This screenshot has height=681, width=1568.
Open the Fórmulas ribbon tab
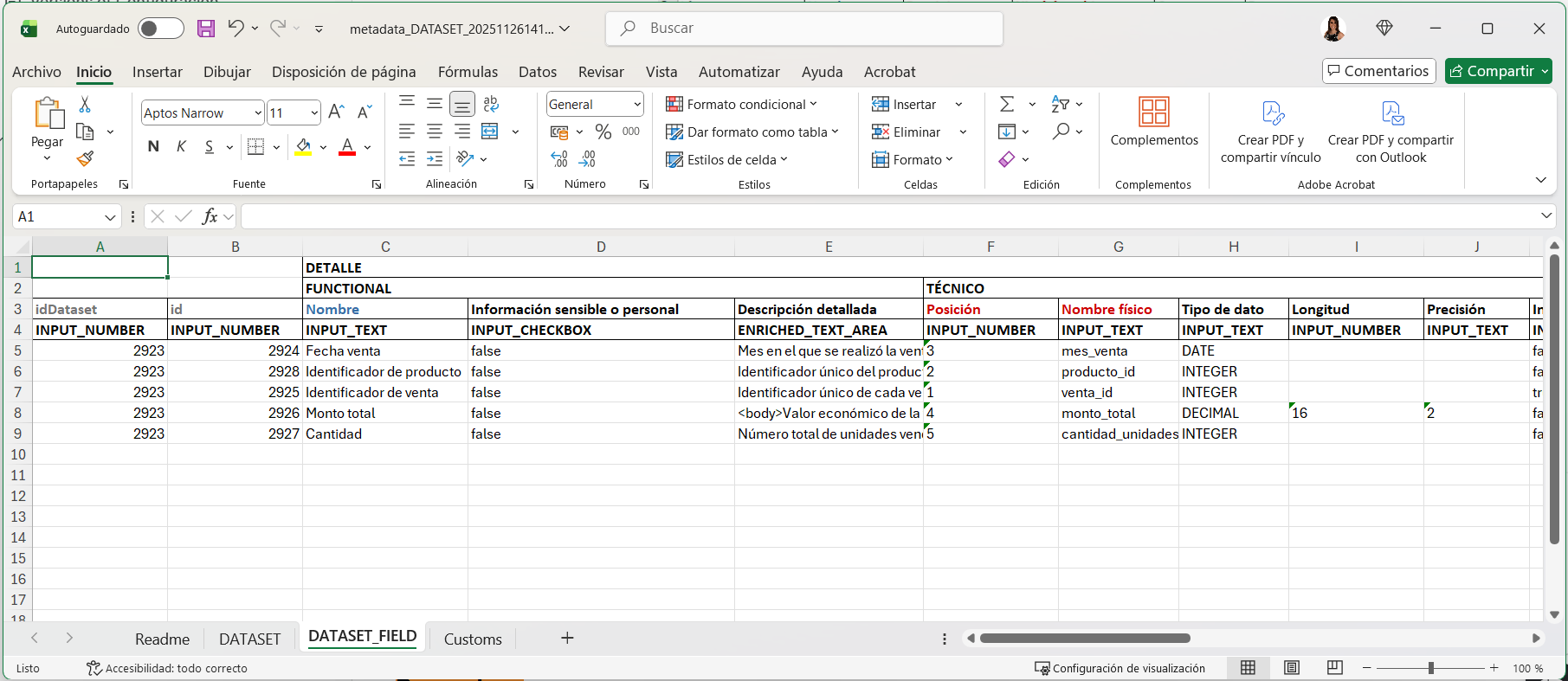[x=468, y=72]
